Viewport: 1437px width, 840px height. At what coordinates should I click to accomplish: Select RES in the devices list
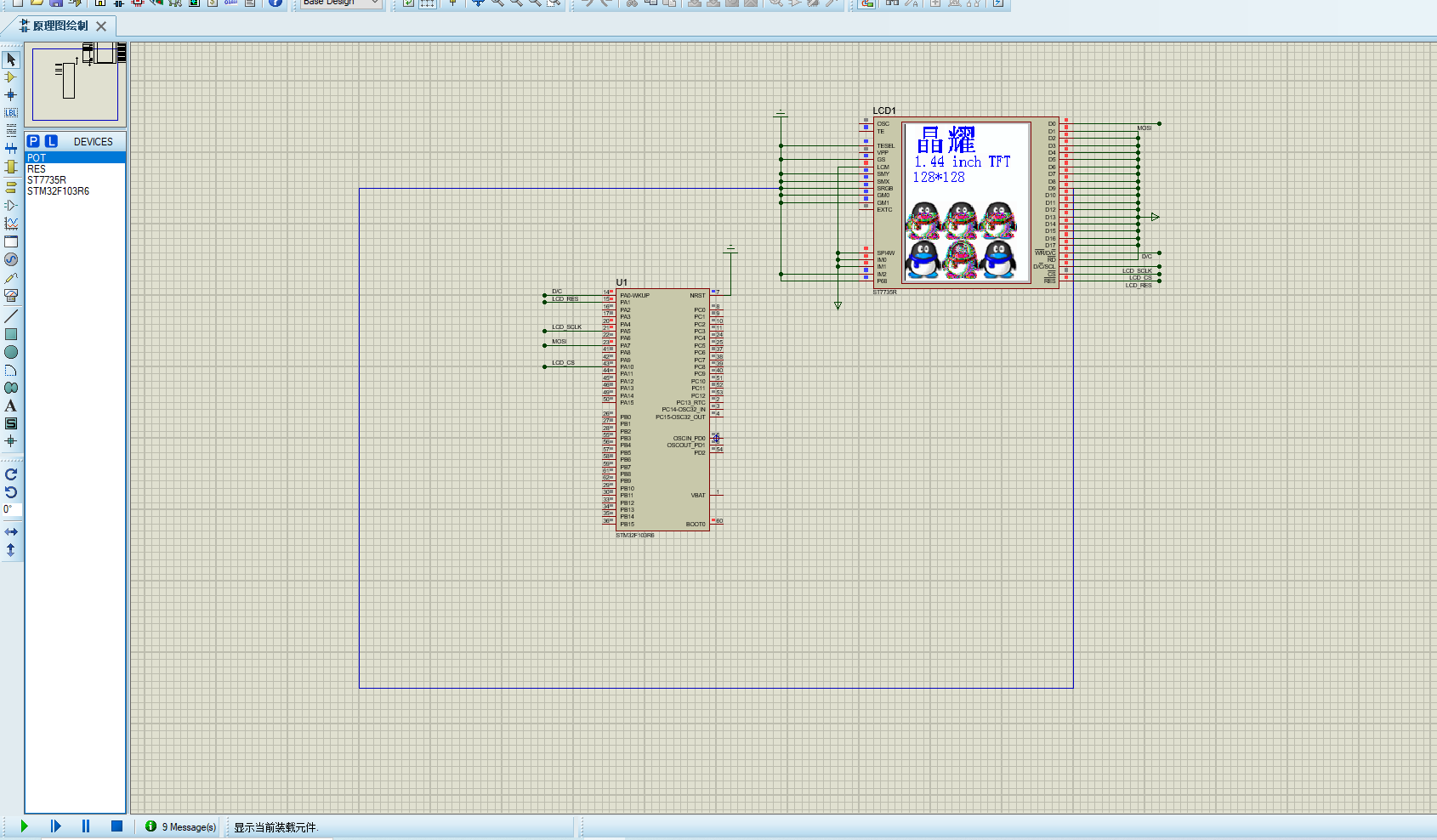tap(75, 169)
